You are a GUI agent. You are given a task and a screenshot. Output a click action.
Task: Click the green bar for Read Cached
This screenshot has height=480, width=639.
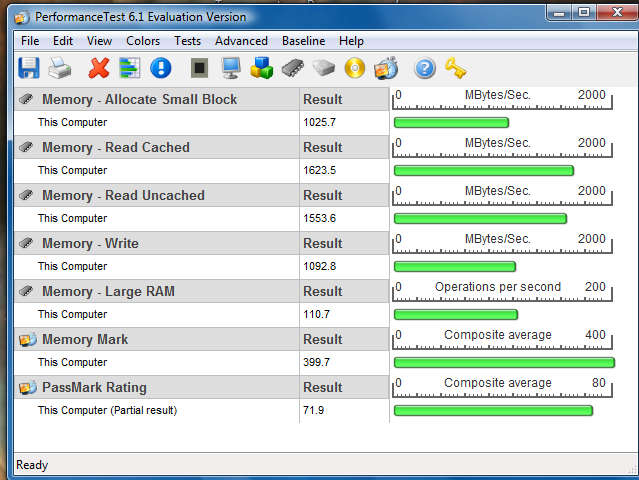tap(484, 170)
